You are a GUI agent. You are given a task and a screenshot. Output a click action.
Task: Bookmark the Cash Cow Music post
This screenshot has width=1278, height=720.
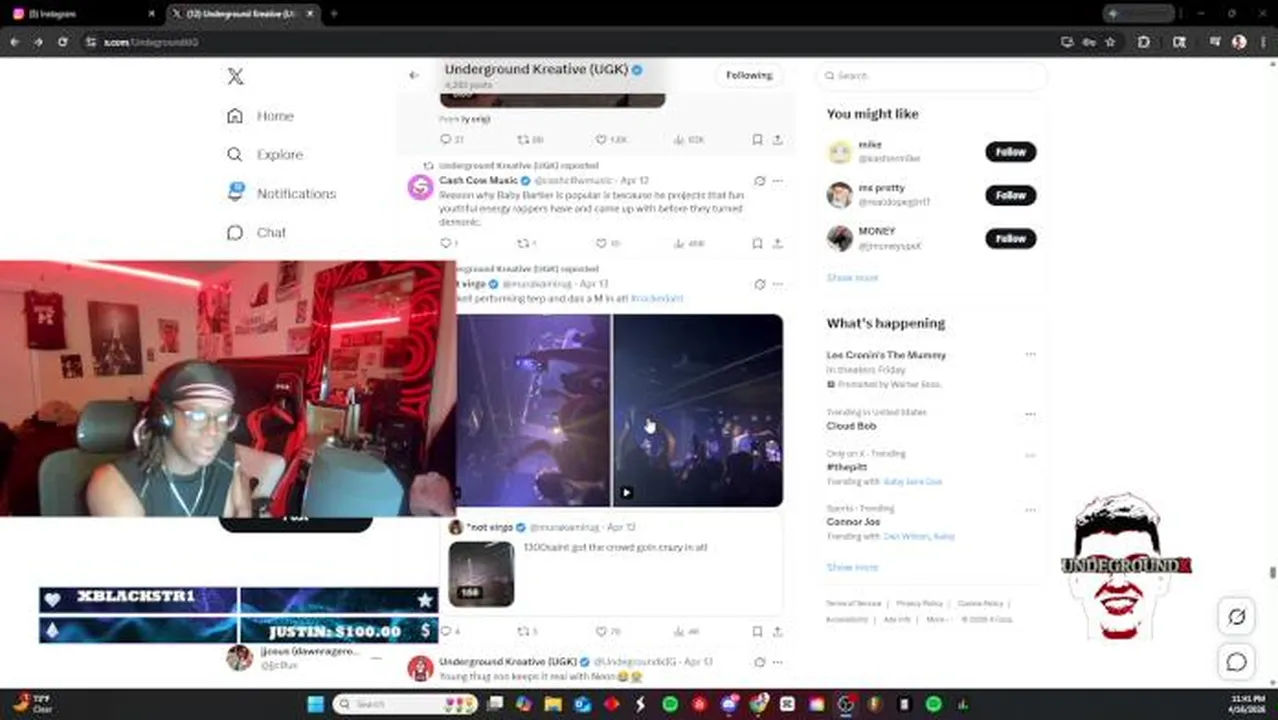pyautogui.click(x=757, y=243)
